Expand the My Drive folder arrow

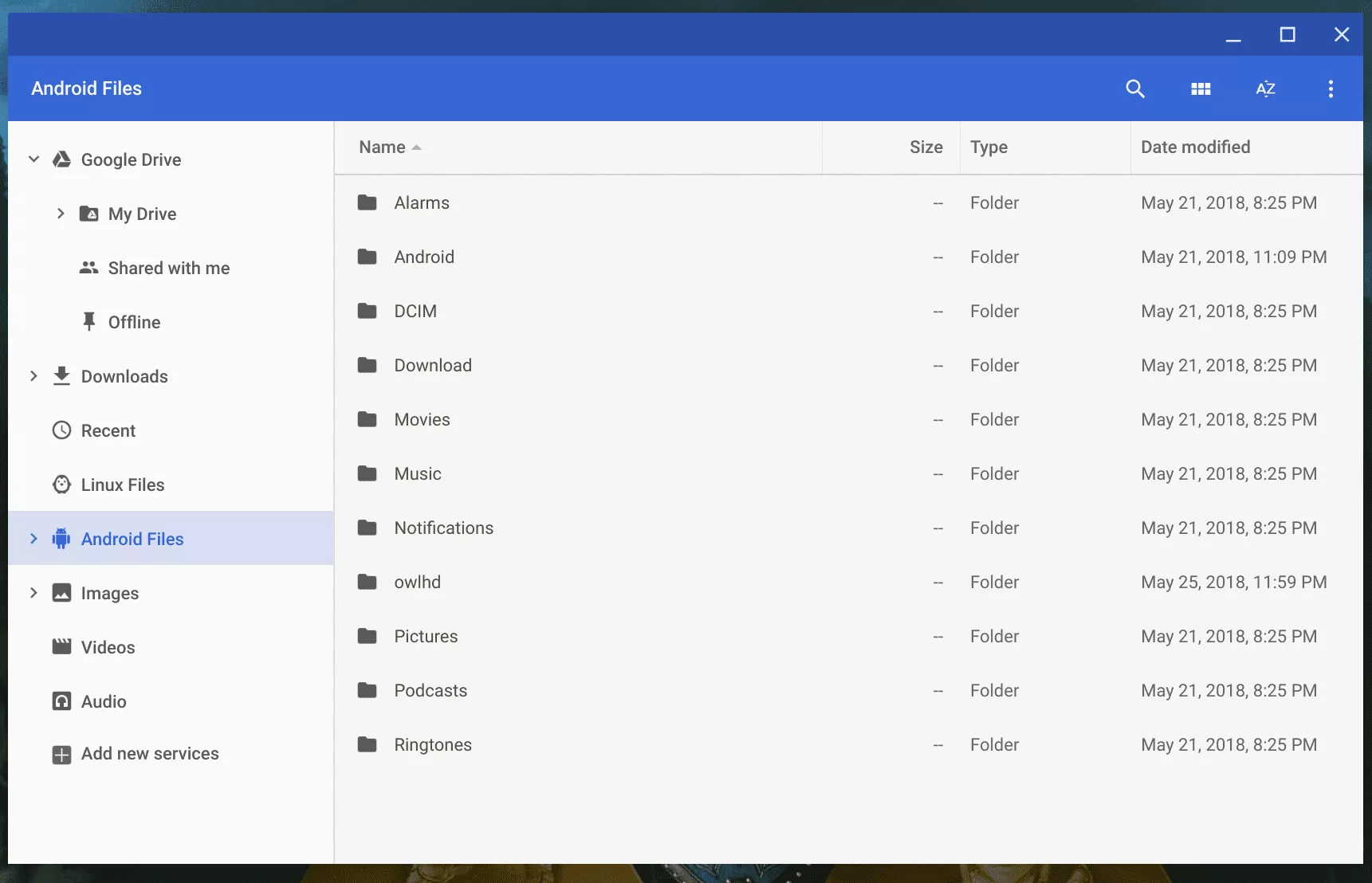61,214
